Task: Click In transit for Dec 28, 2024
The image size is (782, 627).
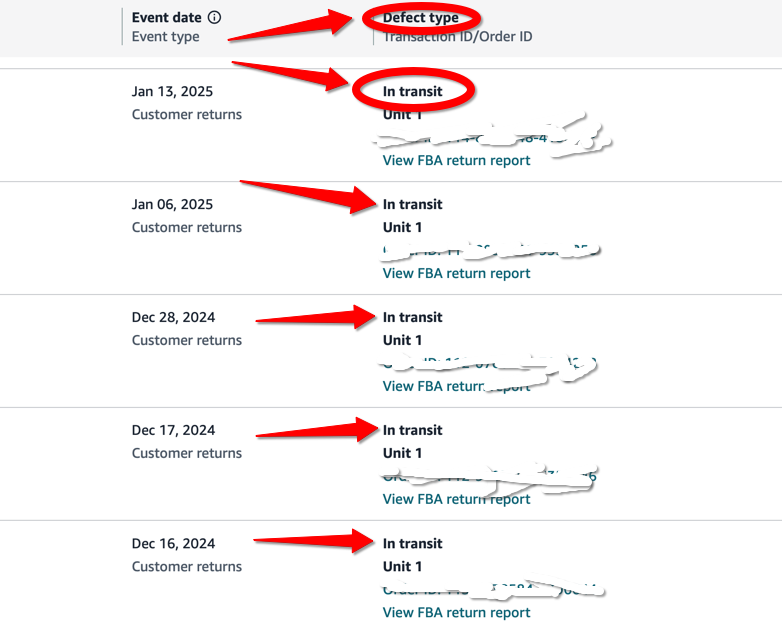Action: pyautogui.click(x=412, y=317)
